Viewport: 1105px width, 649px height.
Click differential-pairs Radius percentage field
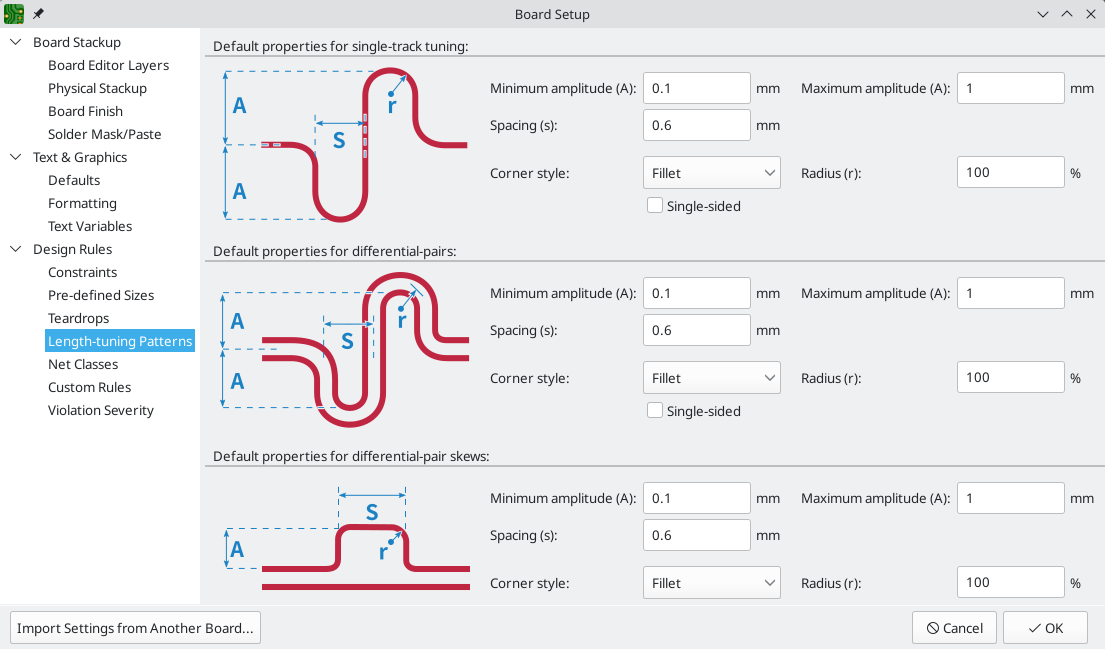point(1010,378)
